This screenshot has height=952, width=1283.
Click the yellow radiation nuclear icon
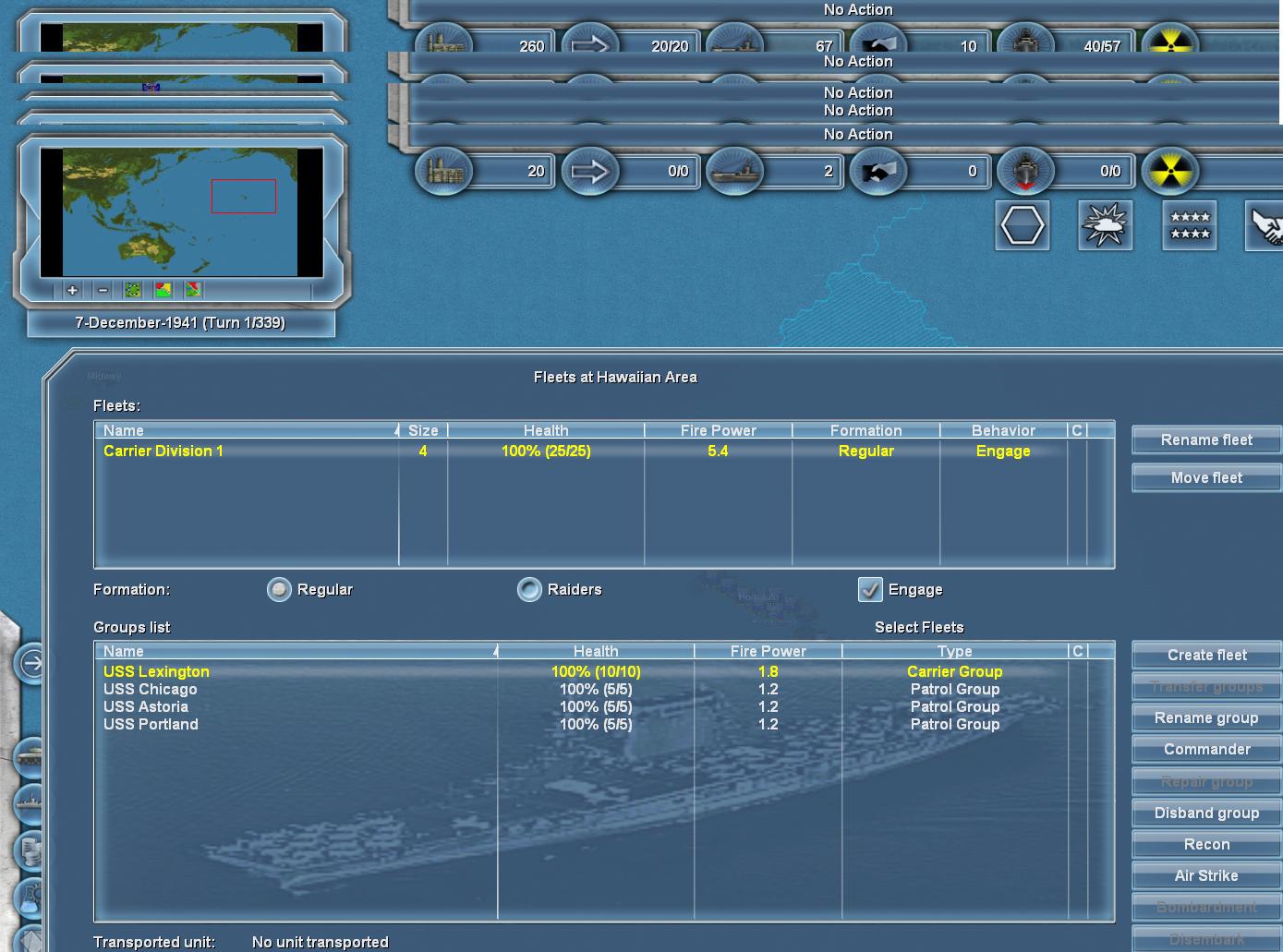click(x=1169, y=172)
